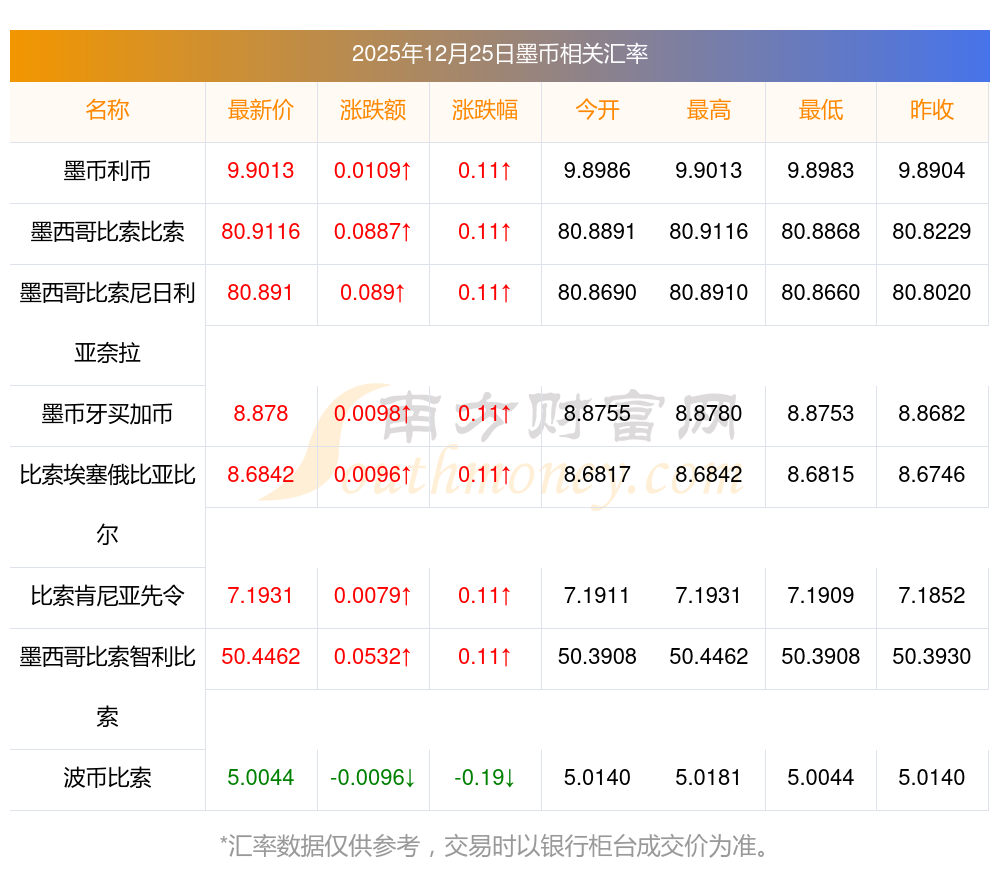1000x877 pixels.
Task: Select the 涨跌额 column header
Action: 373,110
